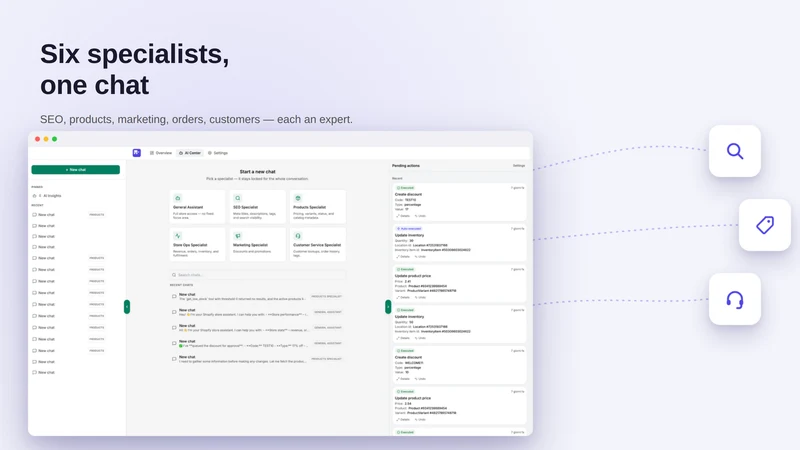800x450 pixels.
Task: Click the large headset icon tile
Action: [x=735, y=299]
